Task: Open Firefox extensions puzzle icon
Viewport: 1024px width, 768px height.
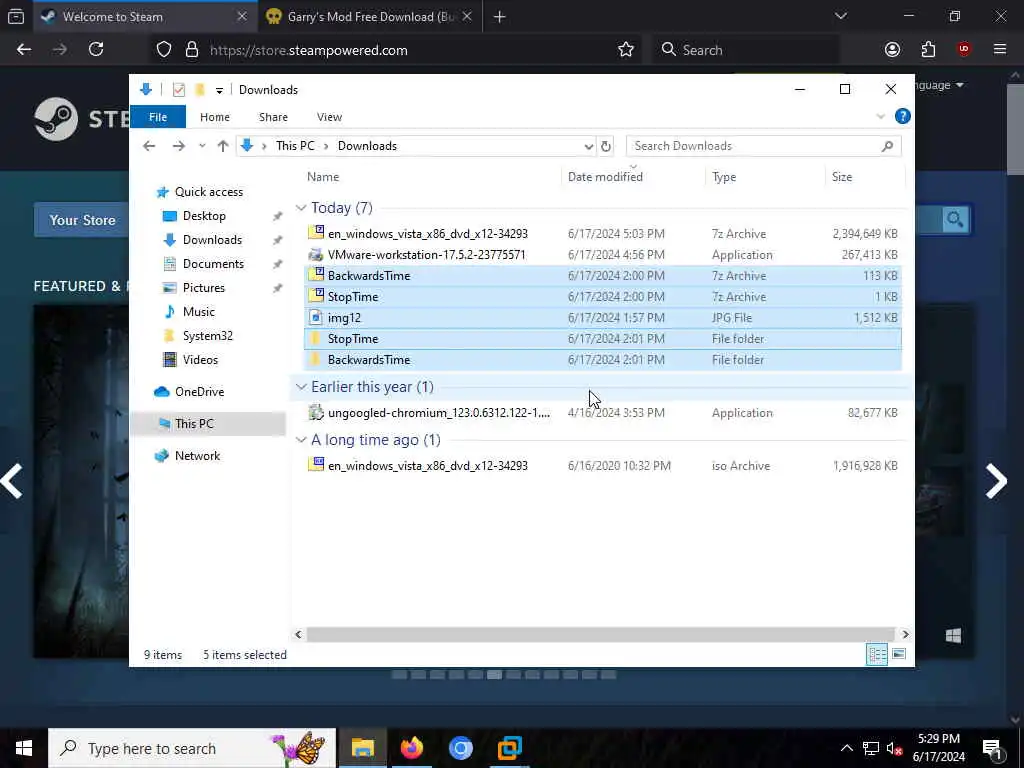Action: click(x=928, y=50)
